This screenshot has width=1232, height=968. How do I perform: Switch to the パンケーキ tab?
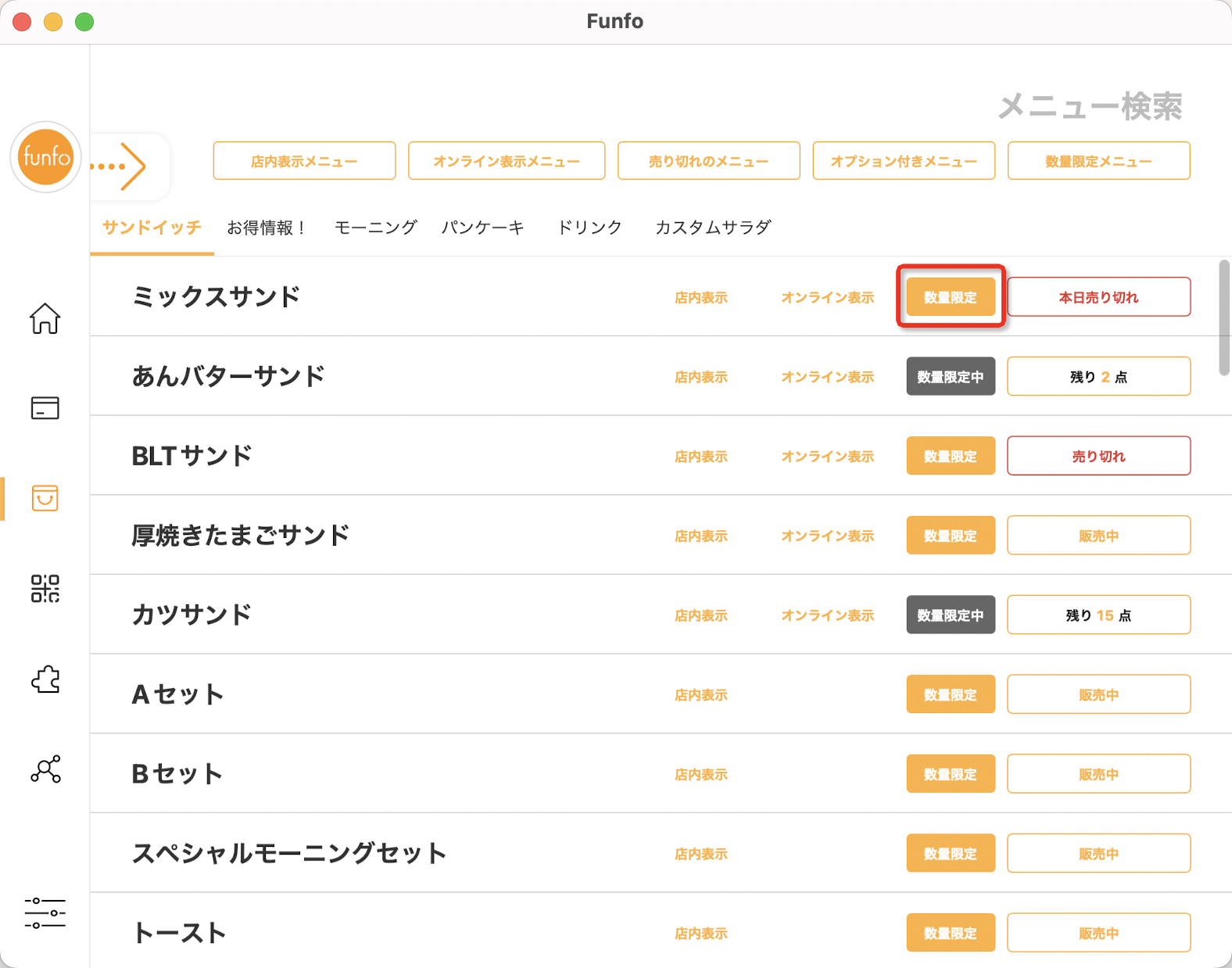click(483, 228)
